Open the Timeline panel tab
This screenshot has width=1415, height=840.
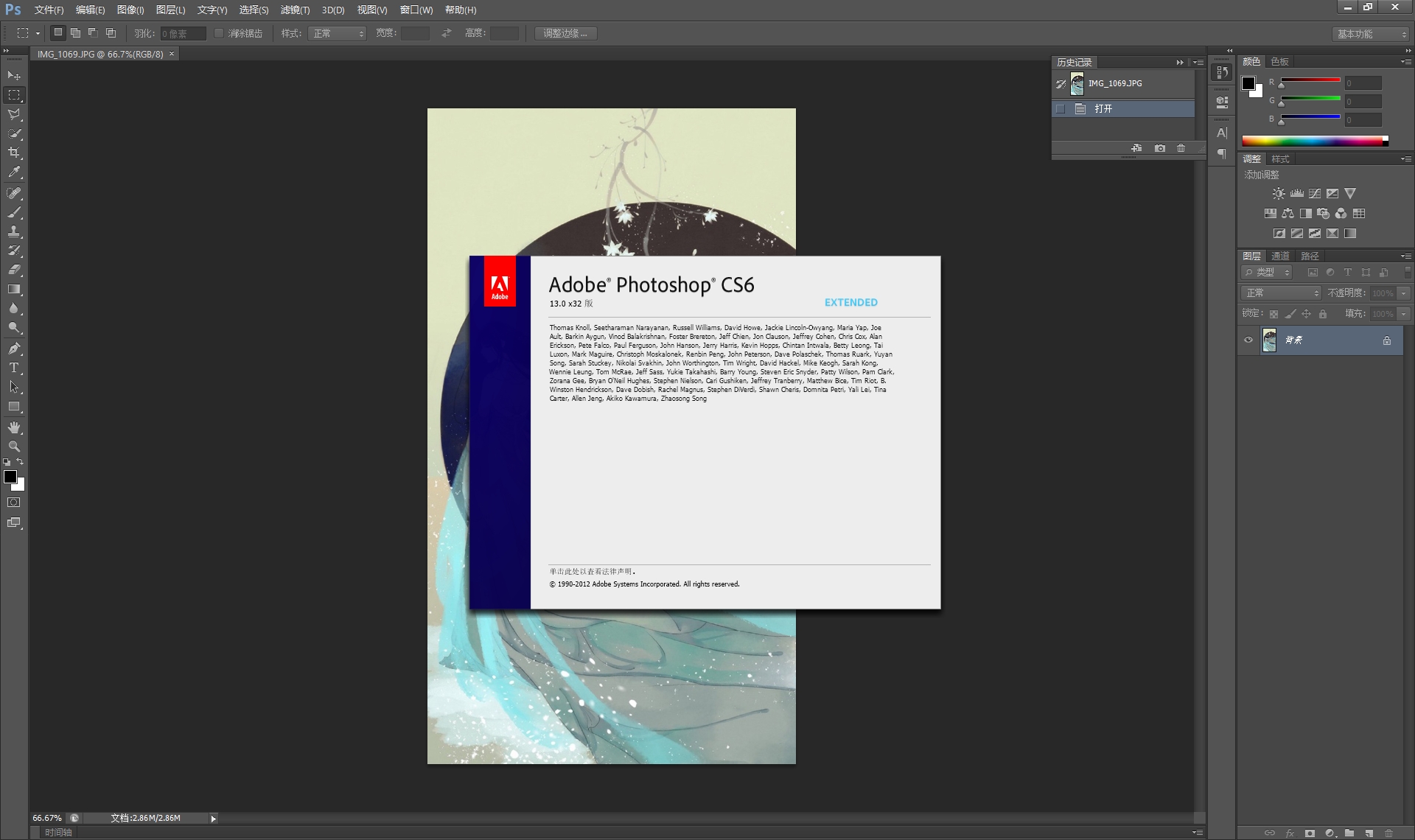point(58,832)
